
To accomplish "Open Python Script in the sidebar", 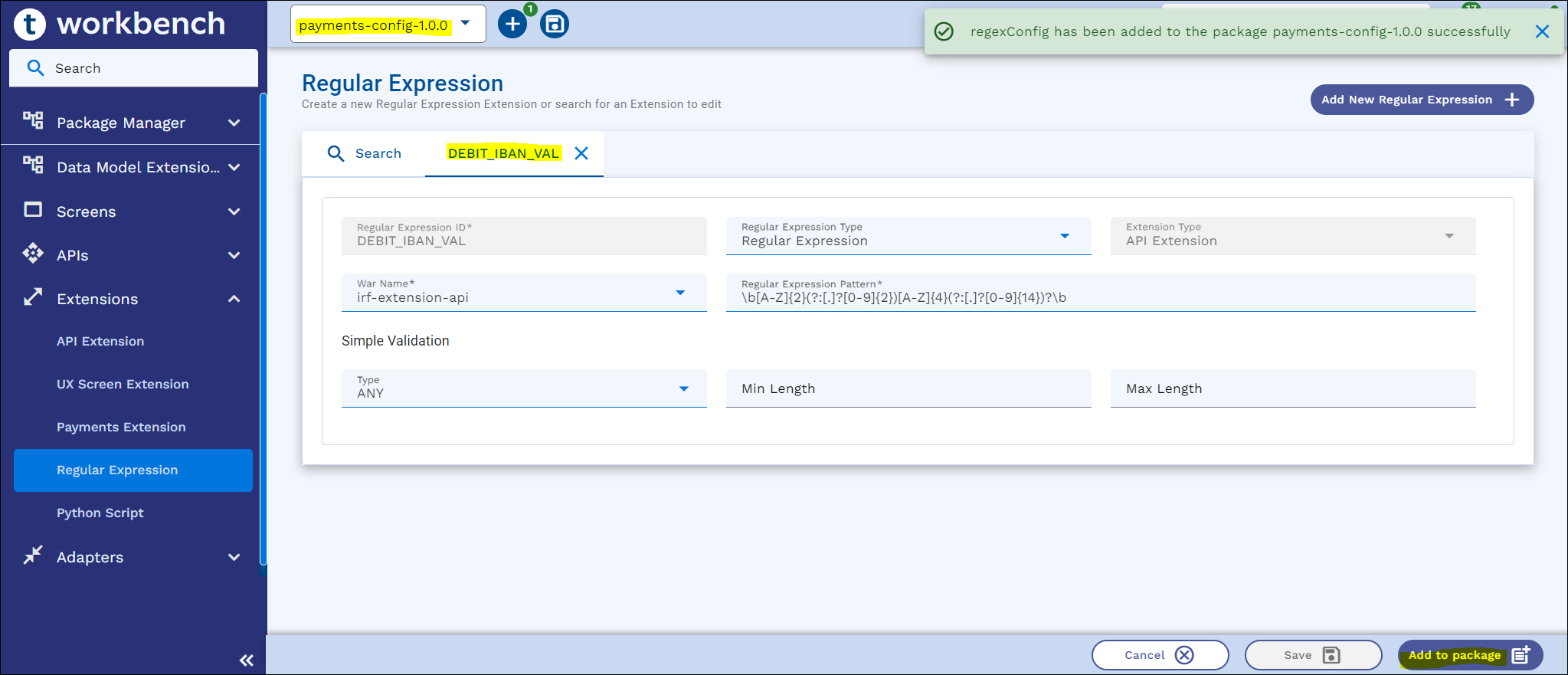I will (x=100, y=513).
